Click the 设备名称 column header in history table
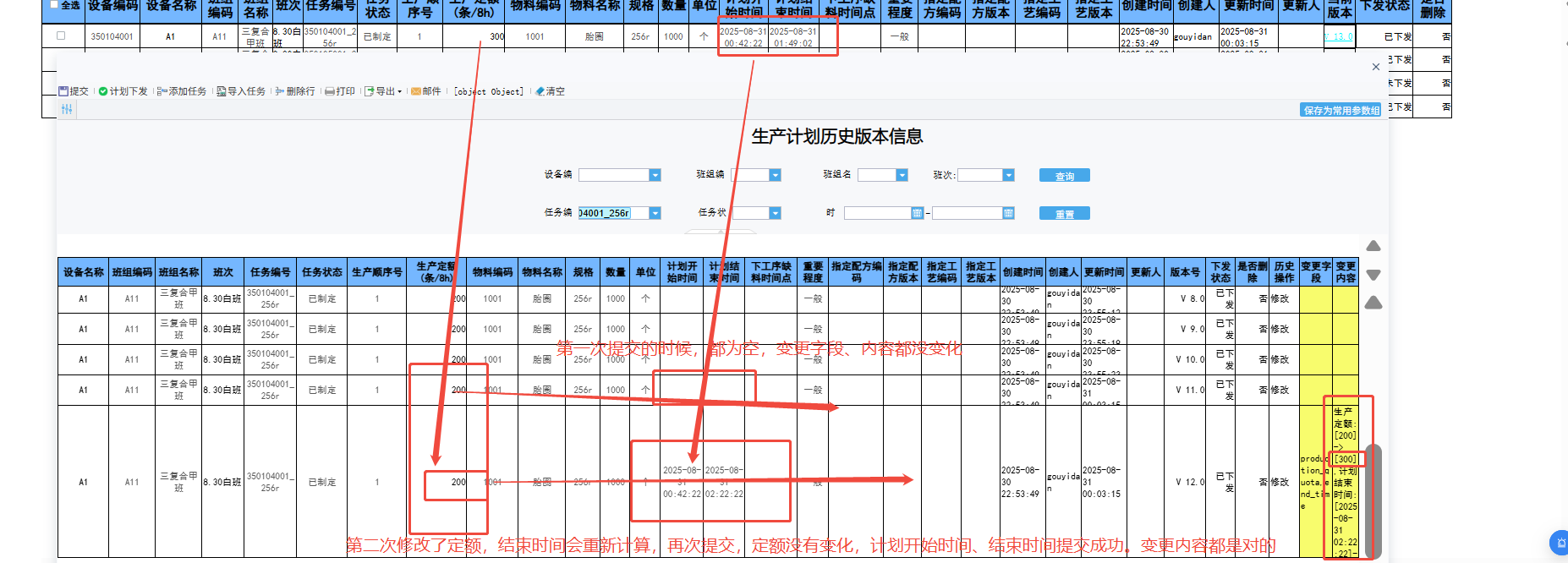The width and height of the screenshot is (1568, 563). pyautogui.click(x=83, y=272)
